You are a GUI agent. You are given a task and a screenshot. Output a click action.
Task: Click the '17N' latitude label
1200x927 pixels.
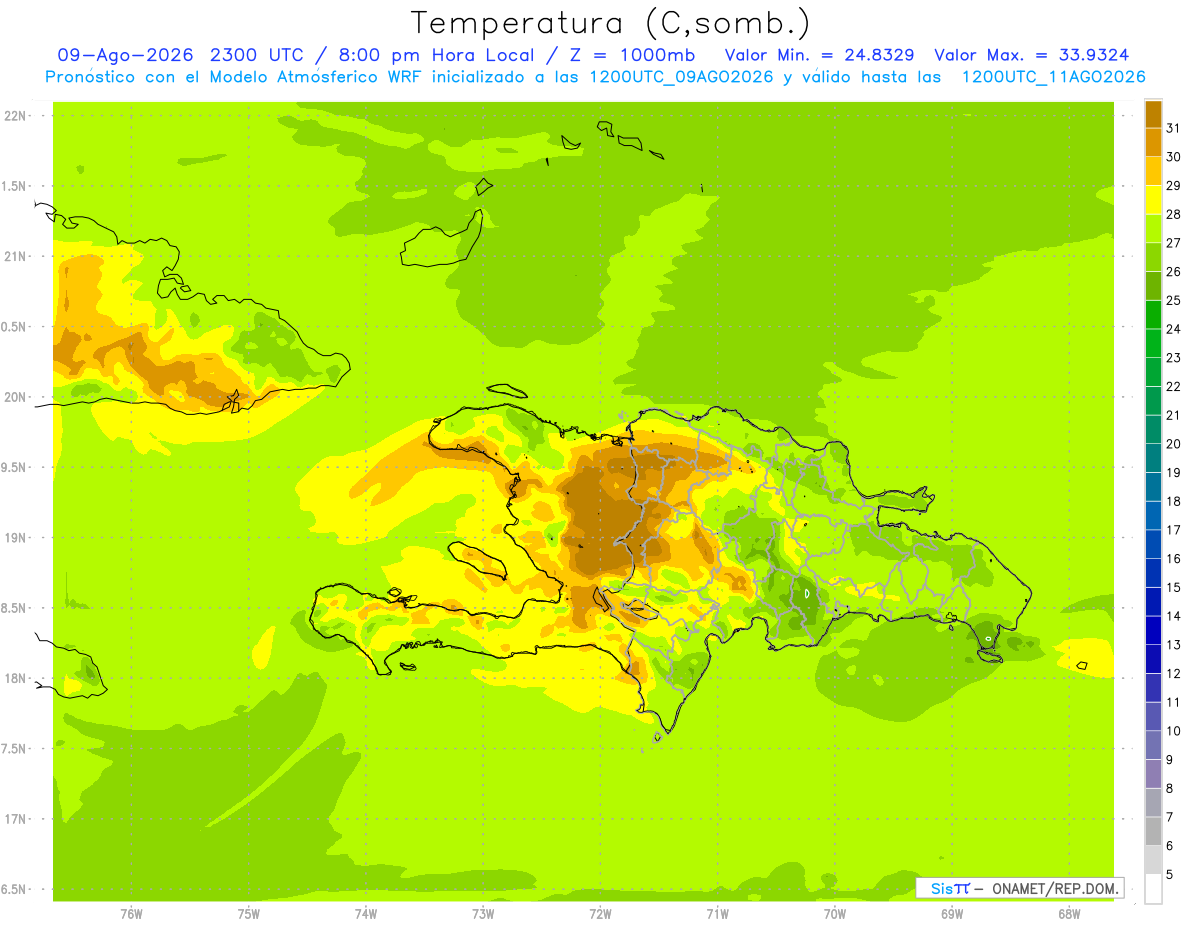15,819
